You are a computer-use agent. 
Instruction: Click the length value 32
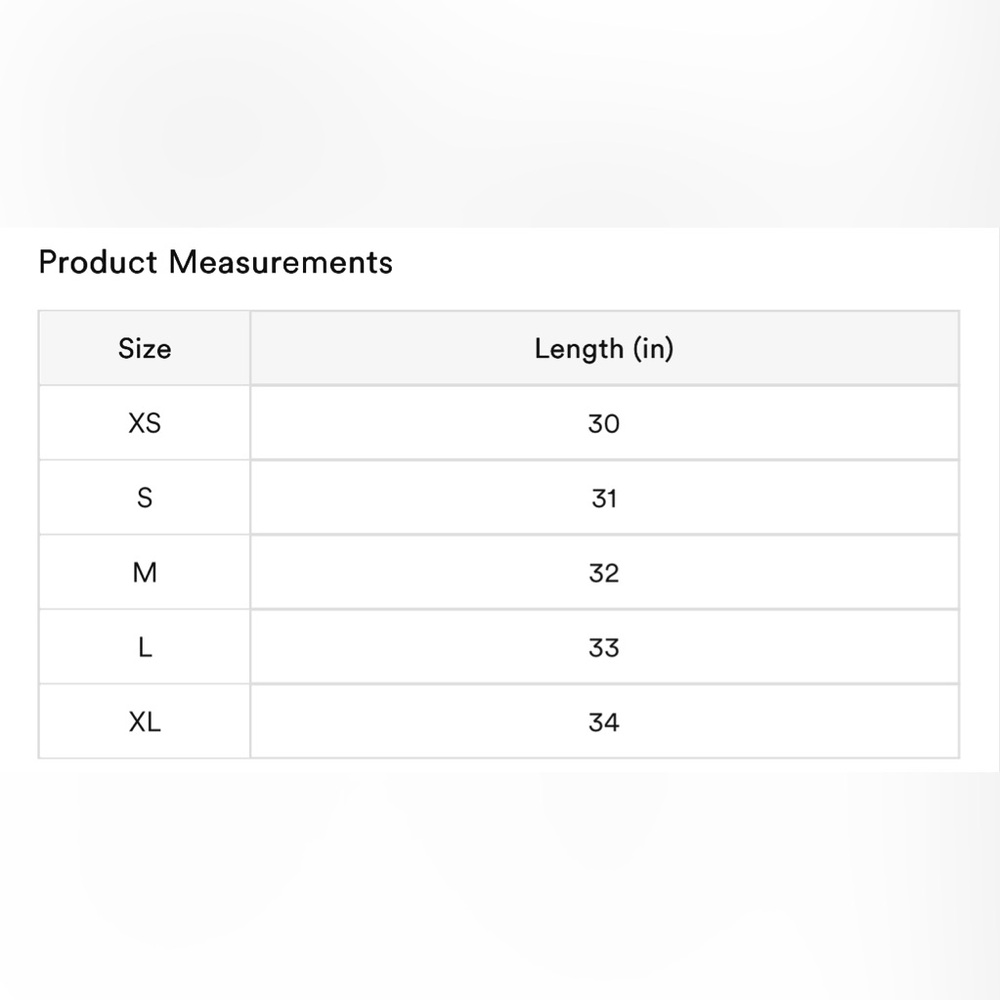tap(604, 573)
